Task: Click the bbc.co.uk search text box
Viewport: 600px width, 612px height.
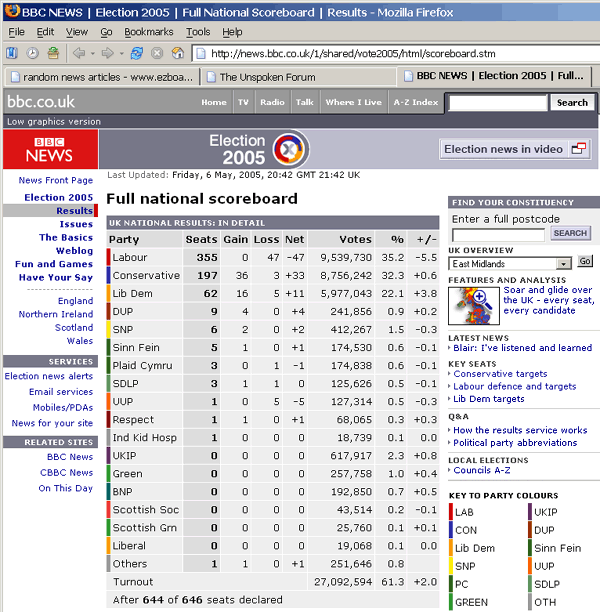Action: [498, 103]
